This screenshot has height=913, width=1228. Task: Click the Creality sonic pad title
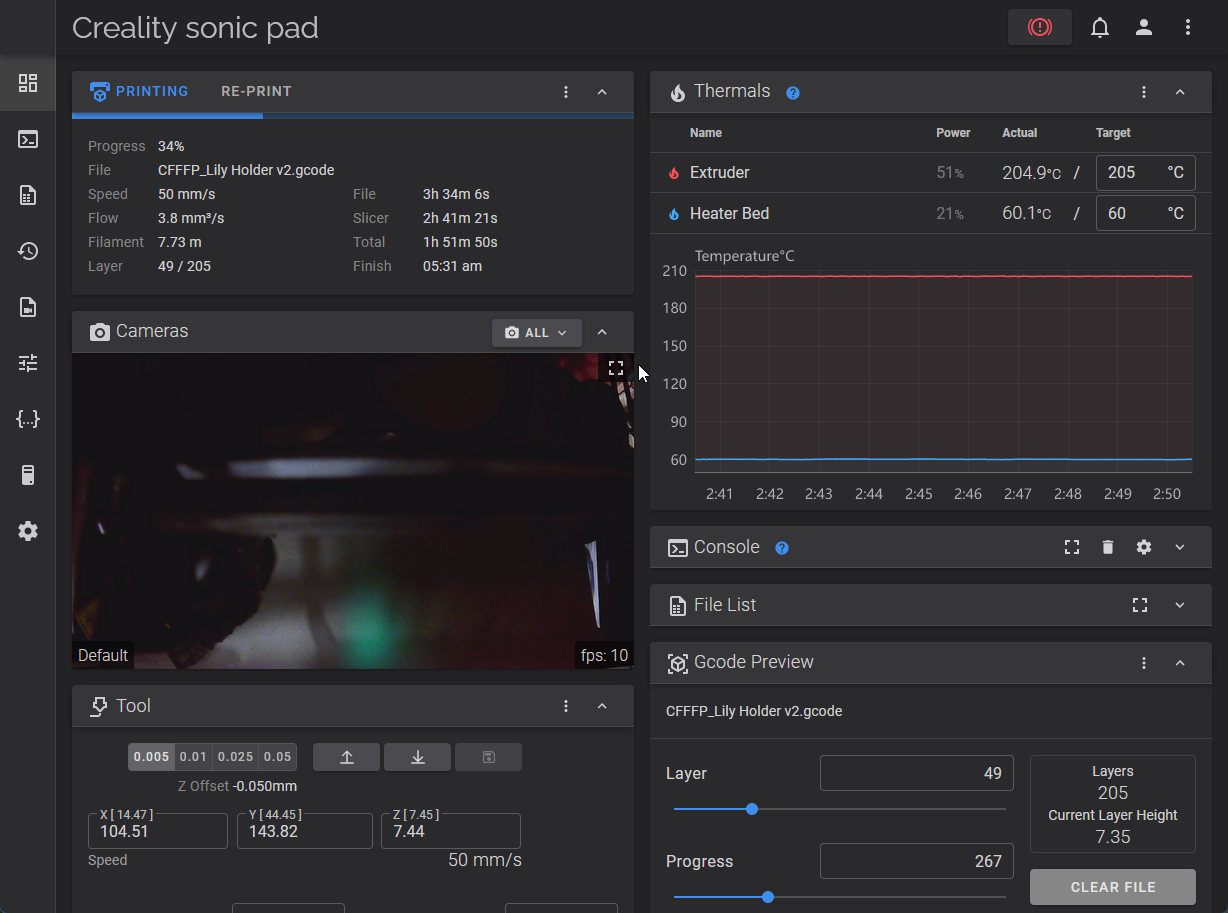click(195, 28)
